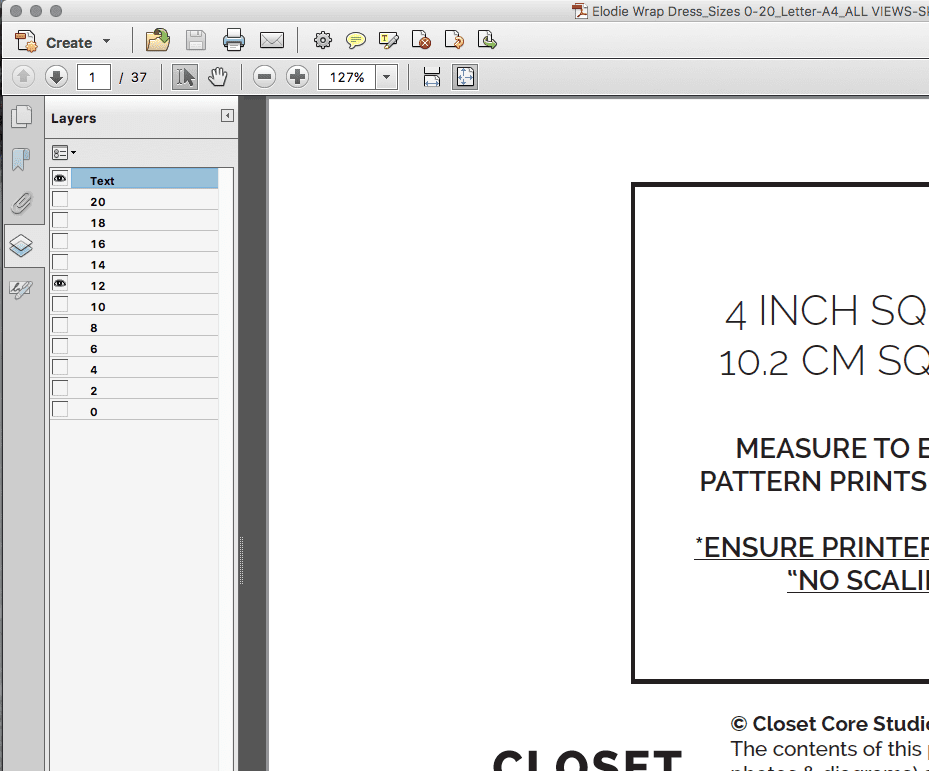The image size is (929, 771).
Task: Select the Highlight text tool icon
Action: [x=389, y=40]
